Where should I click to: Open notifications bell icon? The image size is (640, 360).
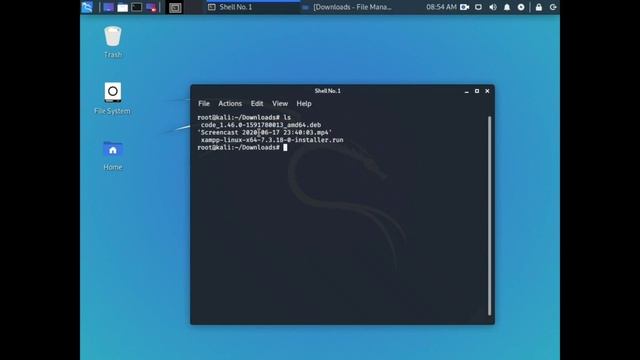(x=507, y=7)
